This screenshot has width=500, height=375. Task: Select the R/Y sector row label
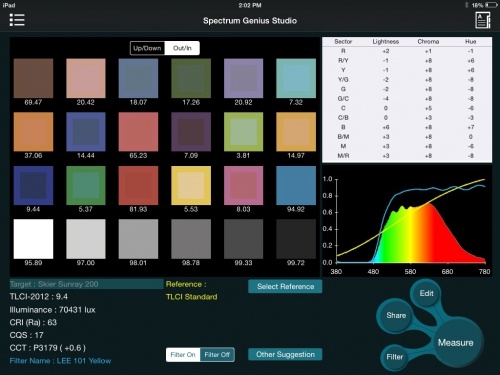(x=343, y=61)
